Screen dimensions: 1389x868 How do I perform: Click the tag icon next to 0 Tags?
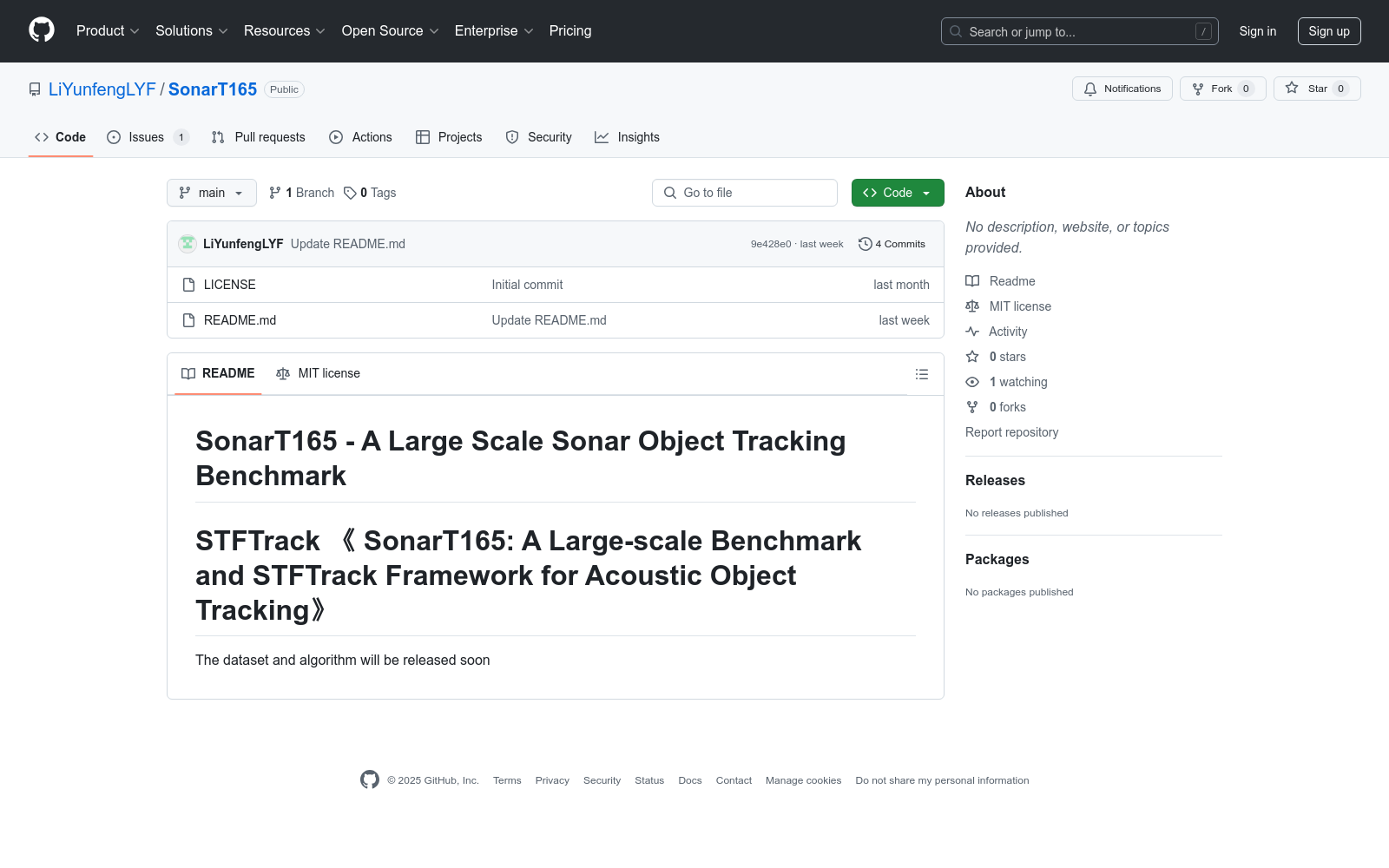point(350,193)
